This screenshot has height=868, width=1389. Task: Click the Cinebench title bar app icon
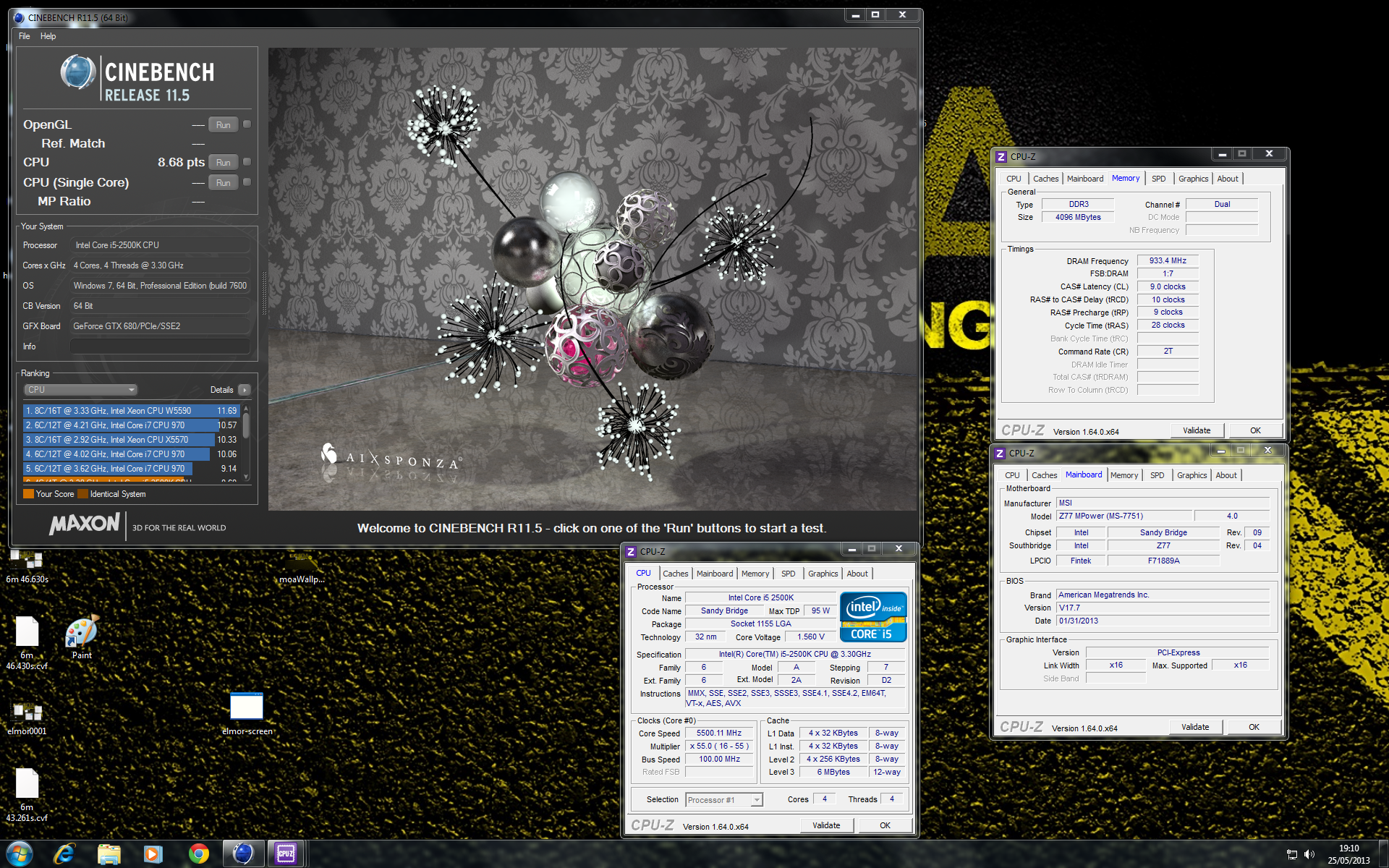(x=19, y=17)
